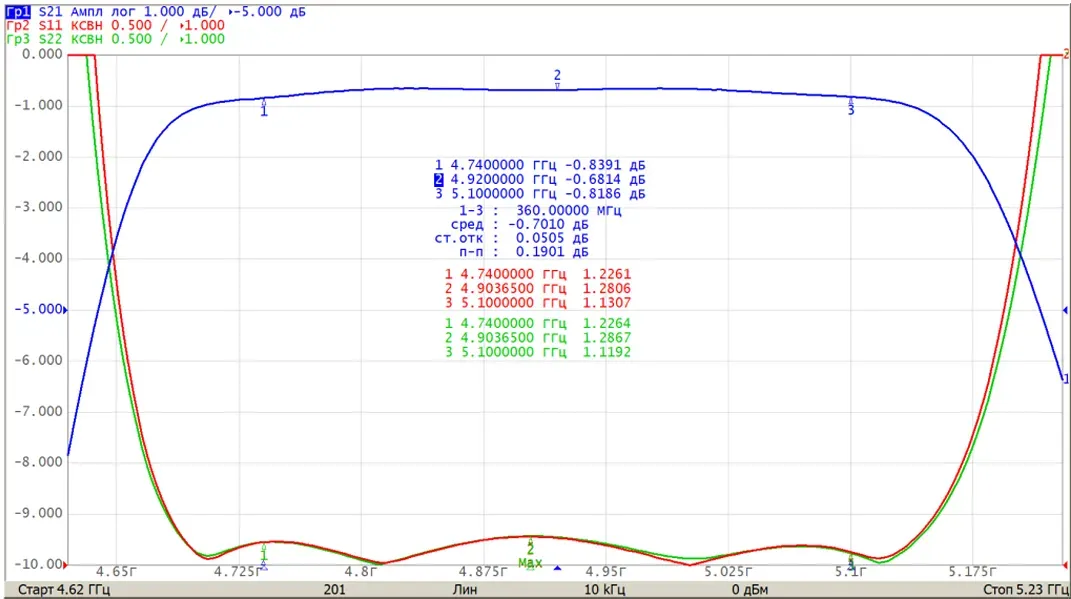Select the Гр3 S22 КСВН trace header
Image resolution: width=1071 pixels, height=599 pixels.
point(115,39)
